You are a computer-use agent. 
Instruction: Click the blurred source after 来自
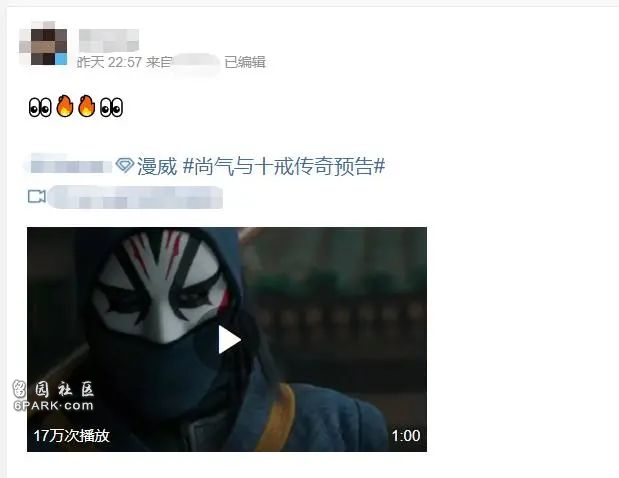[196, 63]
